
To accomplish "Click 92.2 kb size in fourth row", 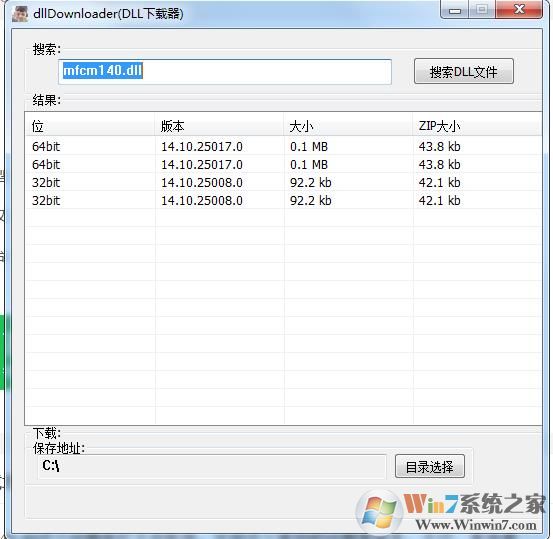I will tap(311, 200).
